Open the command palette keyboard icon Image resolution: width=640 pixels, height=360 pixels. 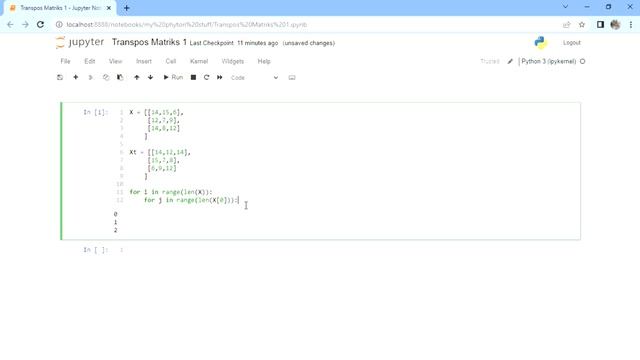pos(292,78)
